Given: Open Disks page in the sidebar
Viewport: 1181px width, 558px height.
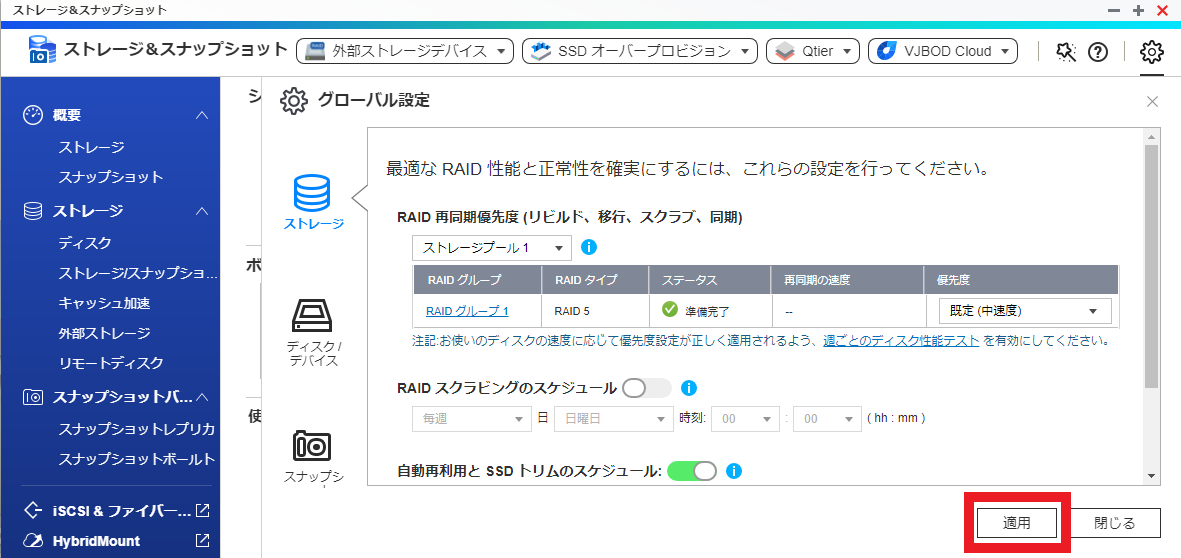Looking at the screenshot, I should (x=85, y=243).
